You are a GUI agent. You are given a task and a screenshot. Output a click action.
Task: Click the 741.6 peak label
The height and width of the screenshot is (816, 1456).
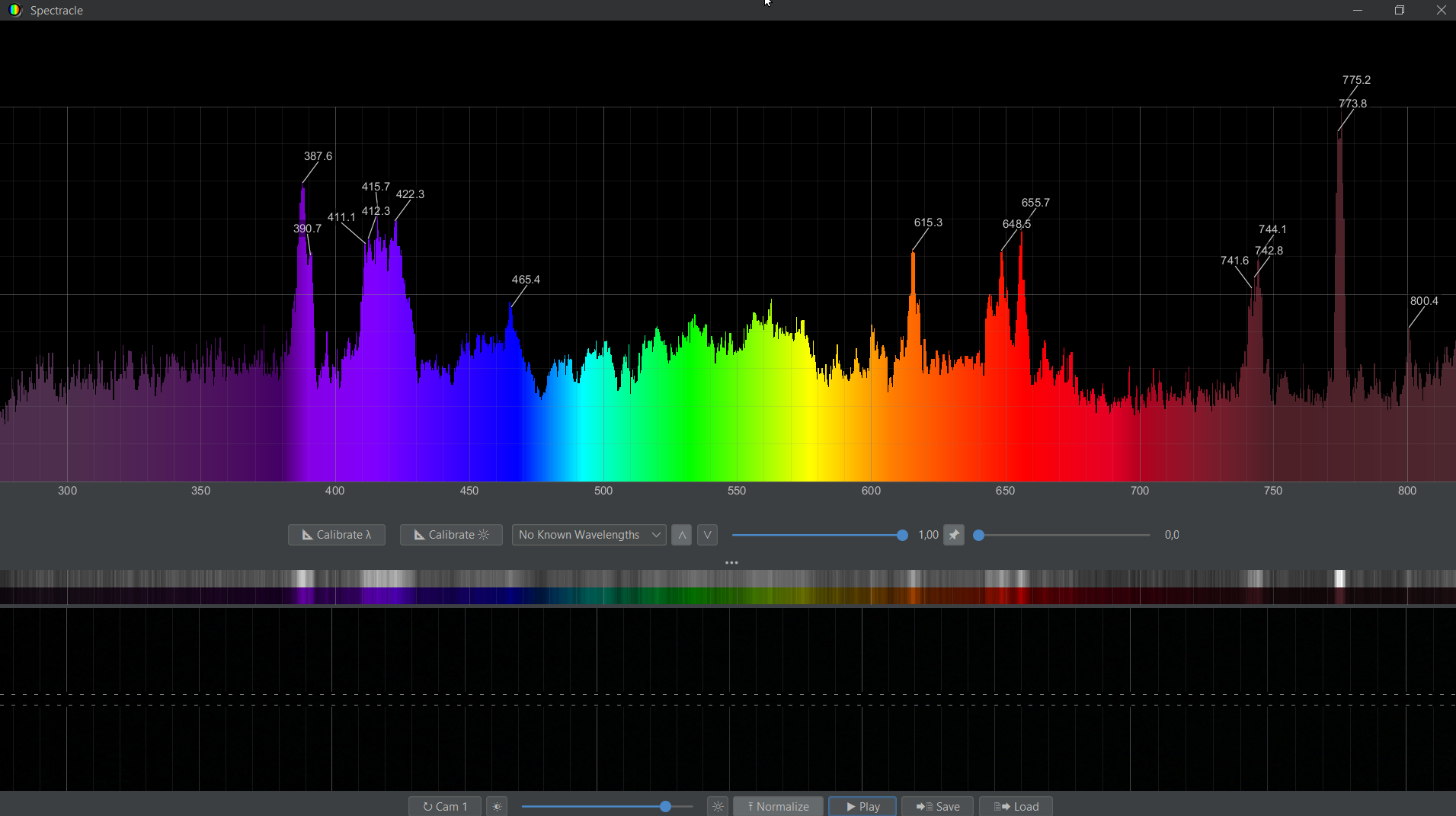point(1234,261)
